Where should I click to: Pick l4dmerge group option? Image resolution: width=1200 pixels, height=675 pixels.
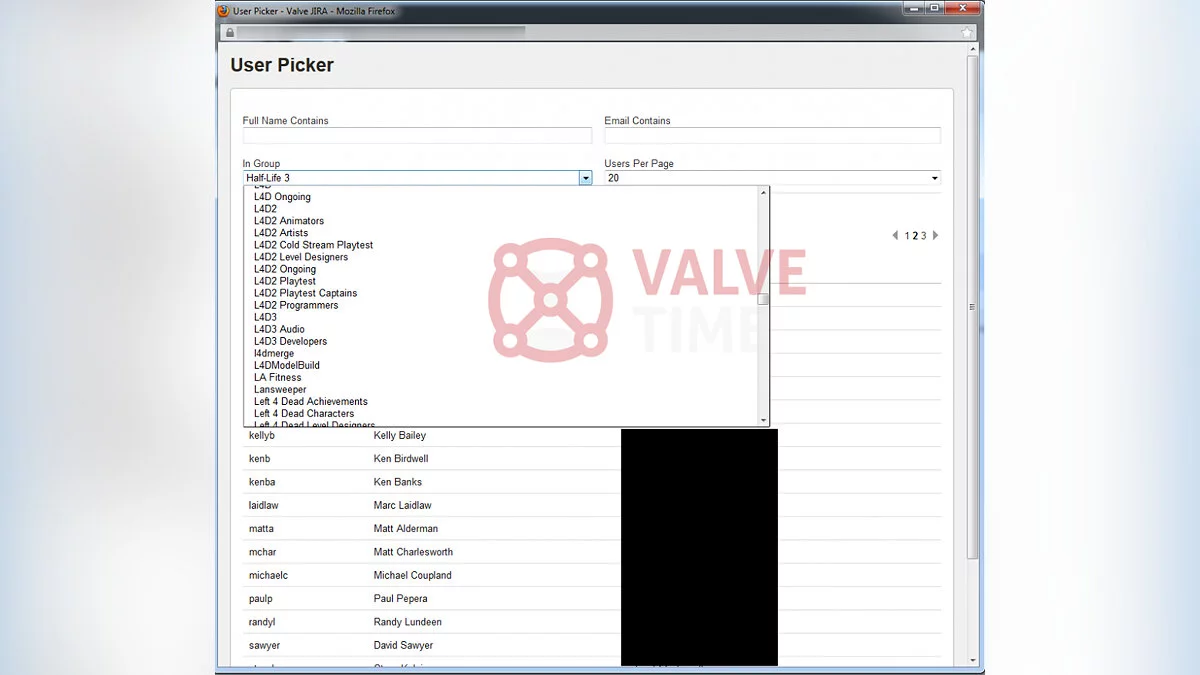pyautogui.click(x=274, y=353)
